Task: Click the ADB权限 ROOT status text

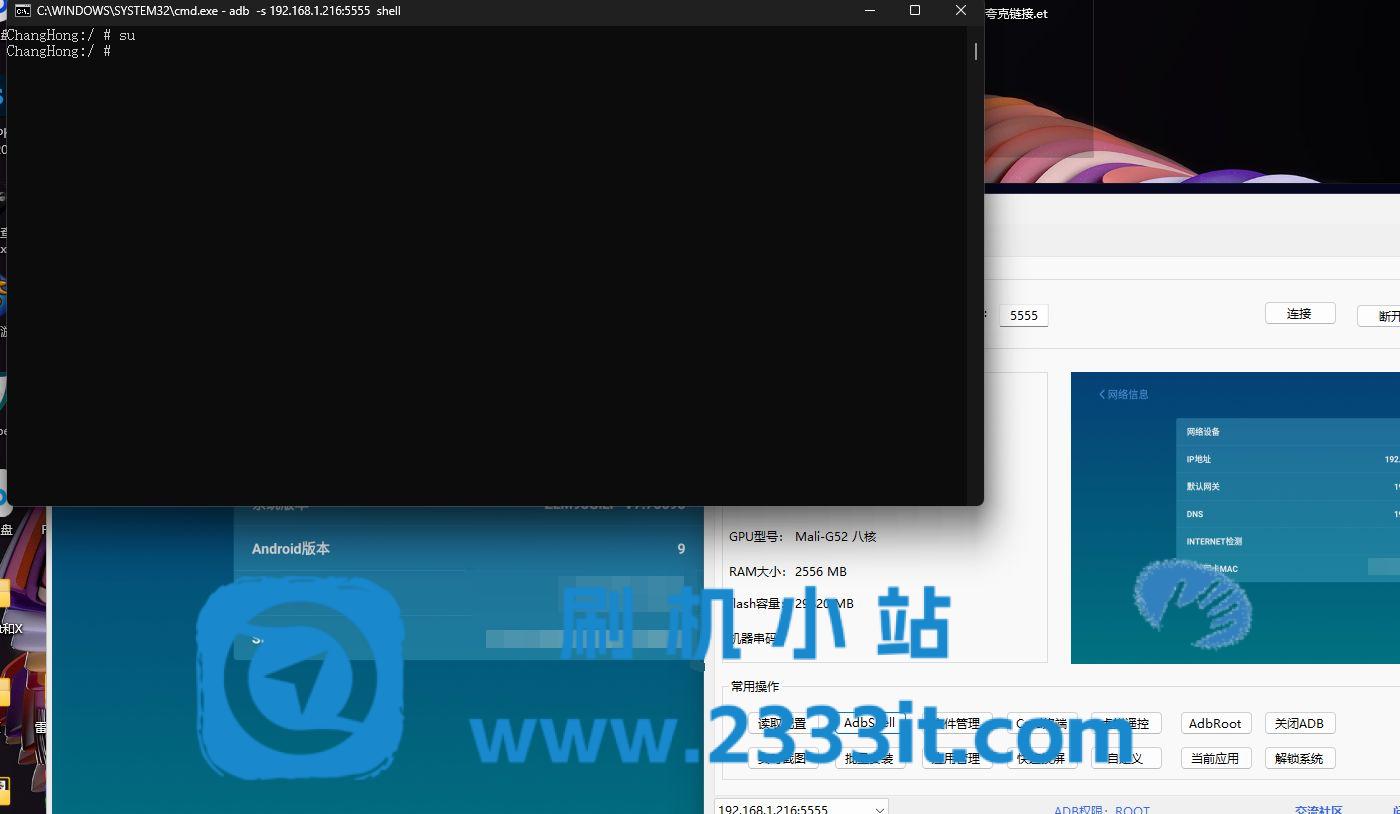Action: click(1102, 810)
